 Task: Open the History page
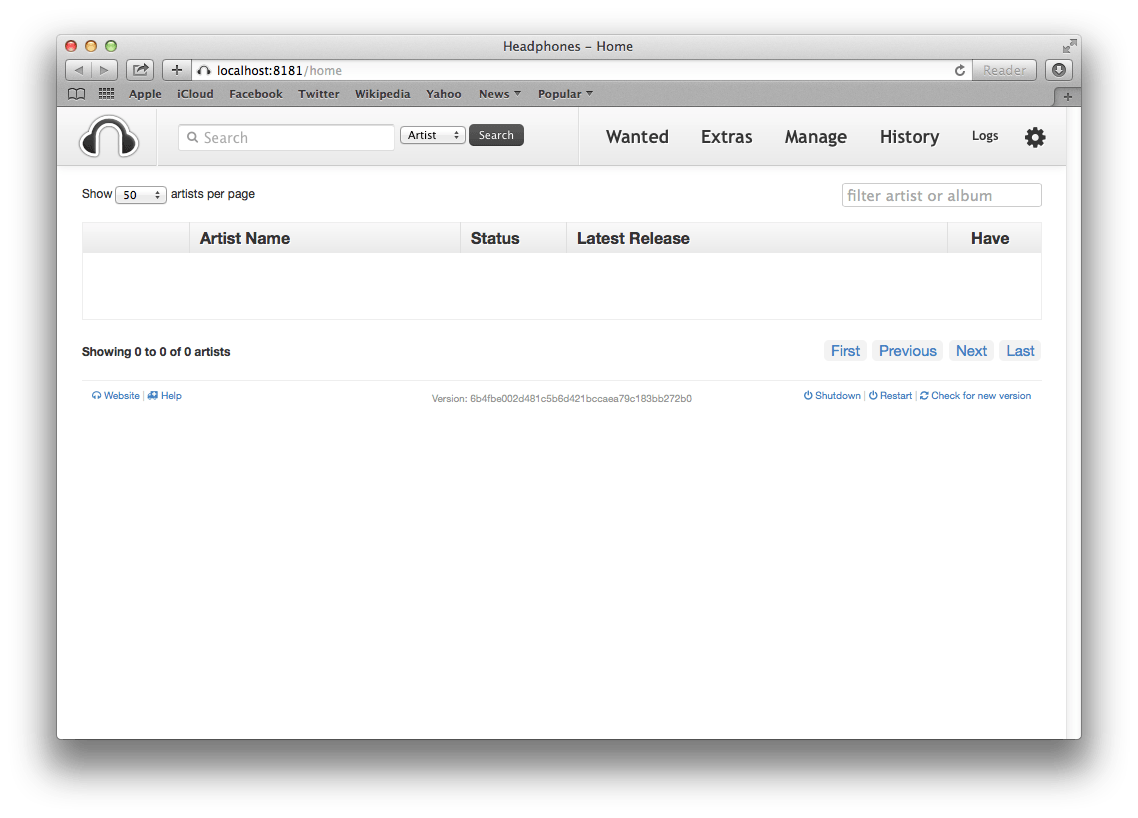click(x=909, y=137)
